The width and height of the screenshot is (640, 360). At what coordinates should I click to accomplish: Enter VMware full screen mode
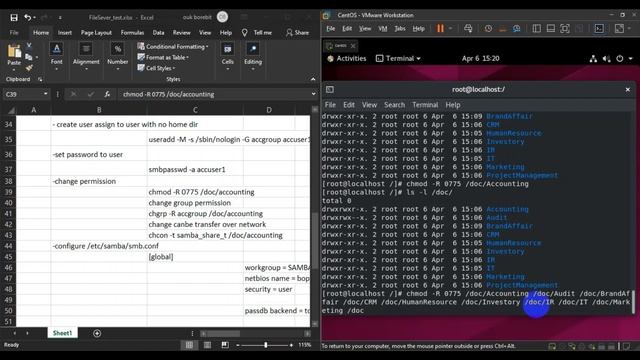[565, 29]
